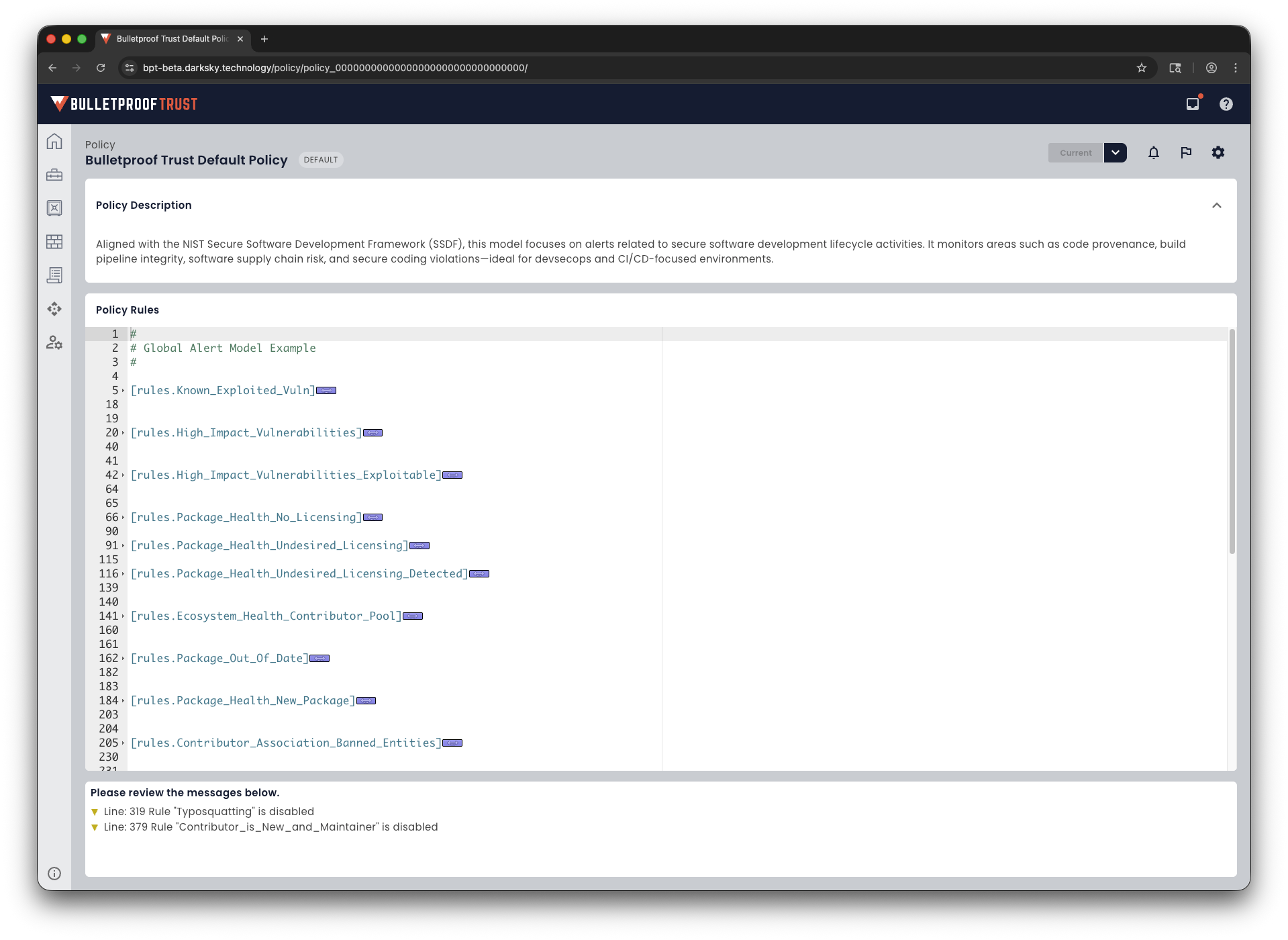Expand the High_Impact_Vulnerabilities_Exploitable fold arrow
The image size is (1288, 940).
(123, 475)
